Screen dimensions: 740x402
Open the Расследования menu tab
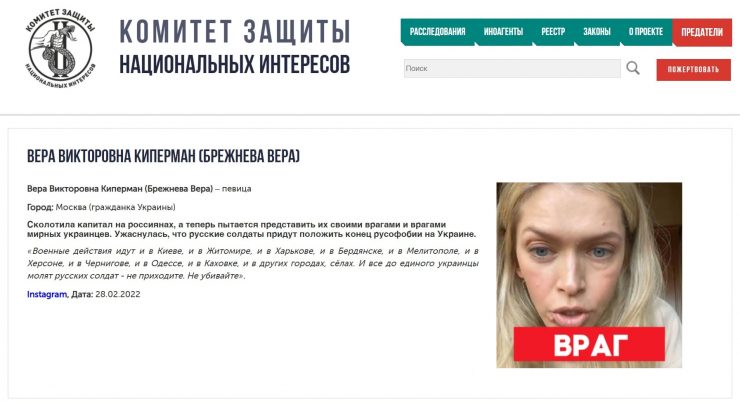click(437, 32)
